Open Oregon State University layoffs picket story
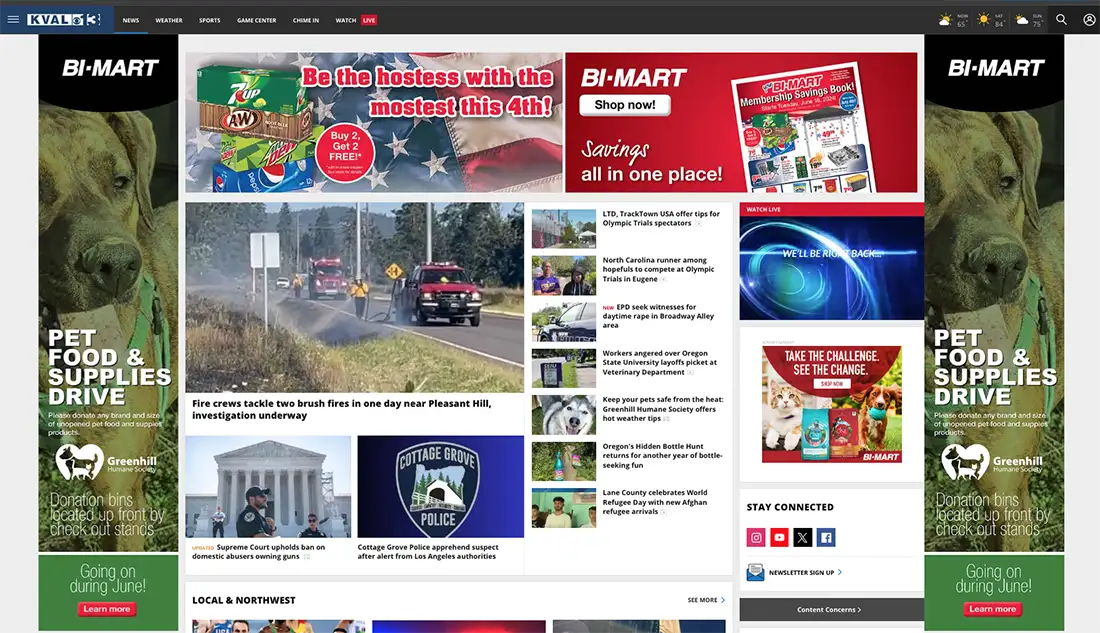Viewport: 1100px width, 633px height. coord(659,363)
